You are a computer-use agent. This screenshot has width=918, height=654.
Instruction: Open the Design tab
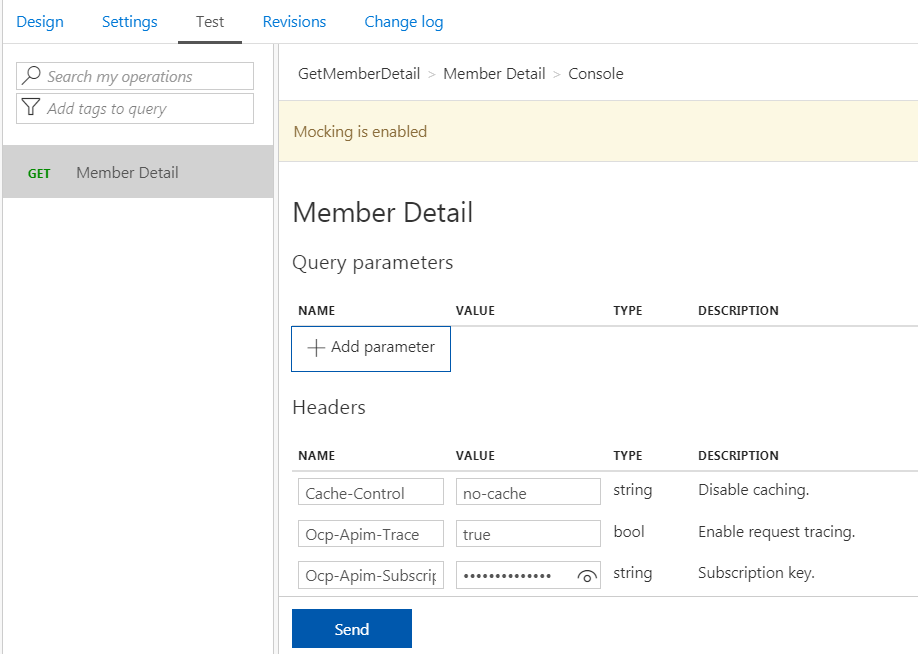pyautogui.click(x=40, y=22)
